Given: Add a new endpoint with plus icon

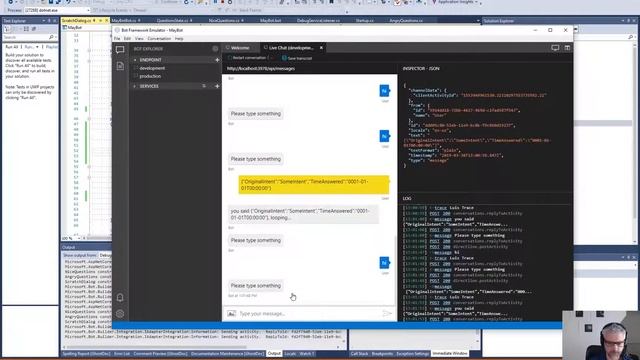Looking at the screenshot, I should pos(217,60).
